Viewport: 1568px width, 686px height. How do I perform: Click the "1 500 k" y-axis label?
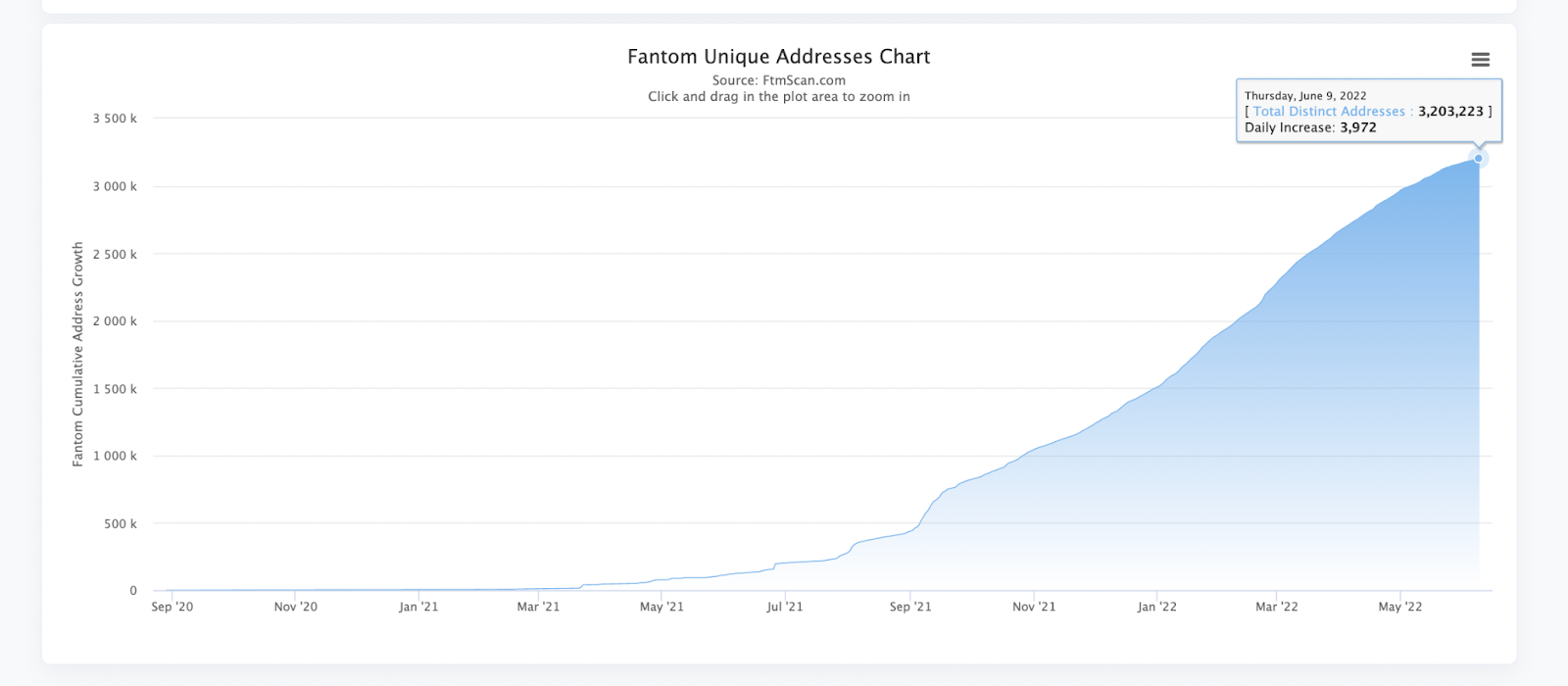click(115, 389)
